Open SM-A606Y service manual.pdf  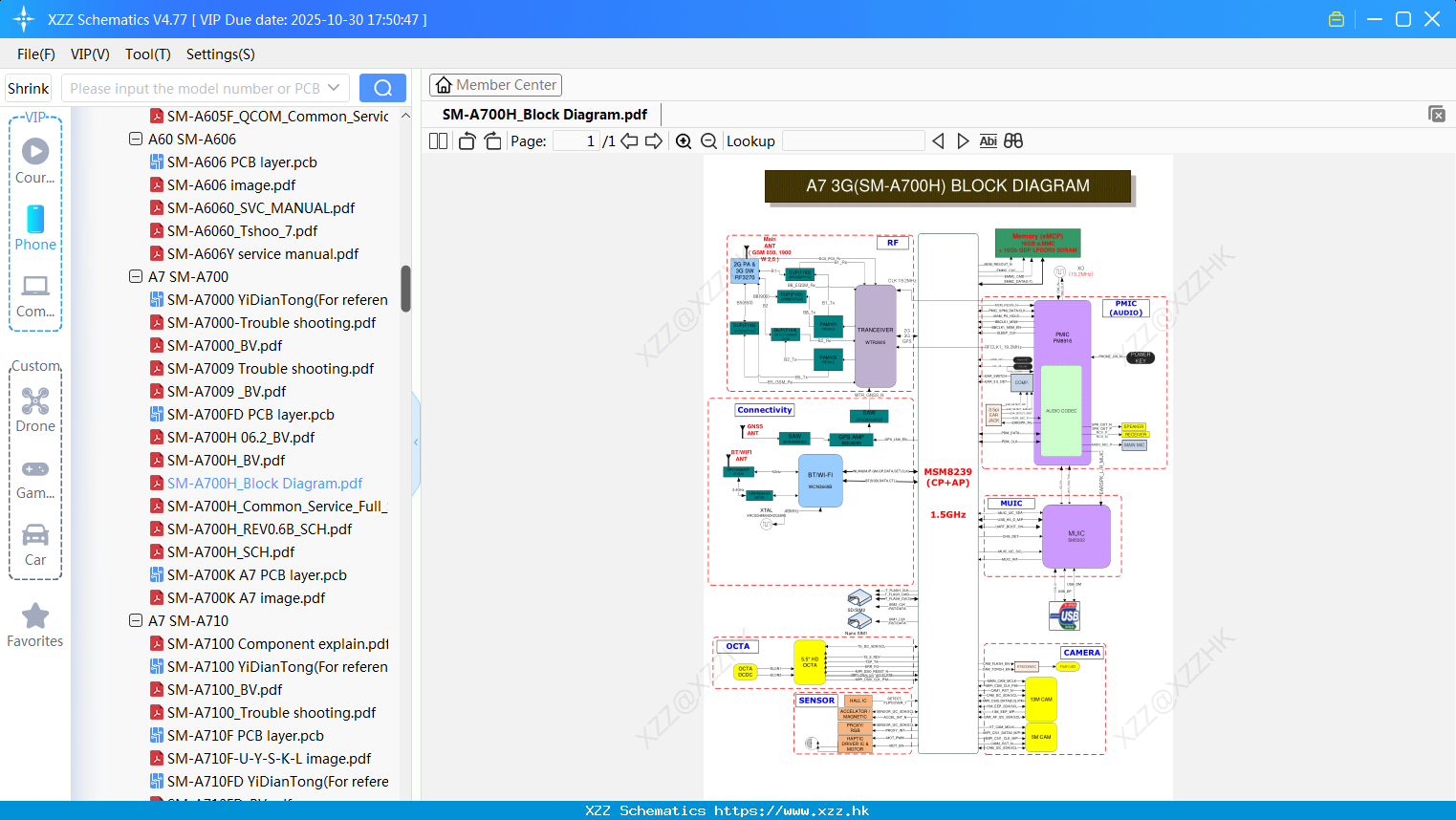pos(263,253)
